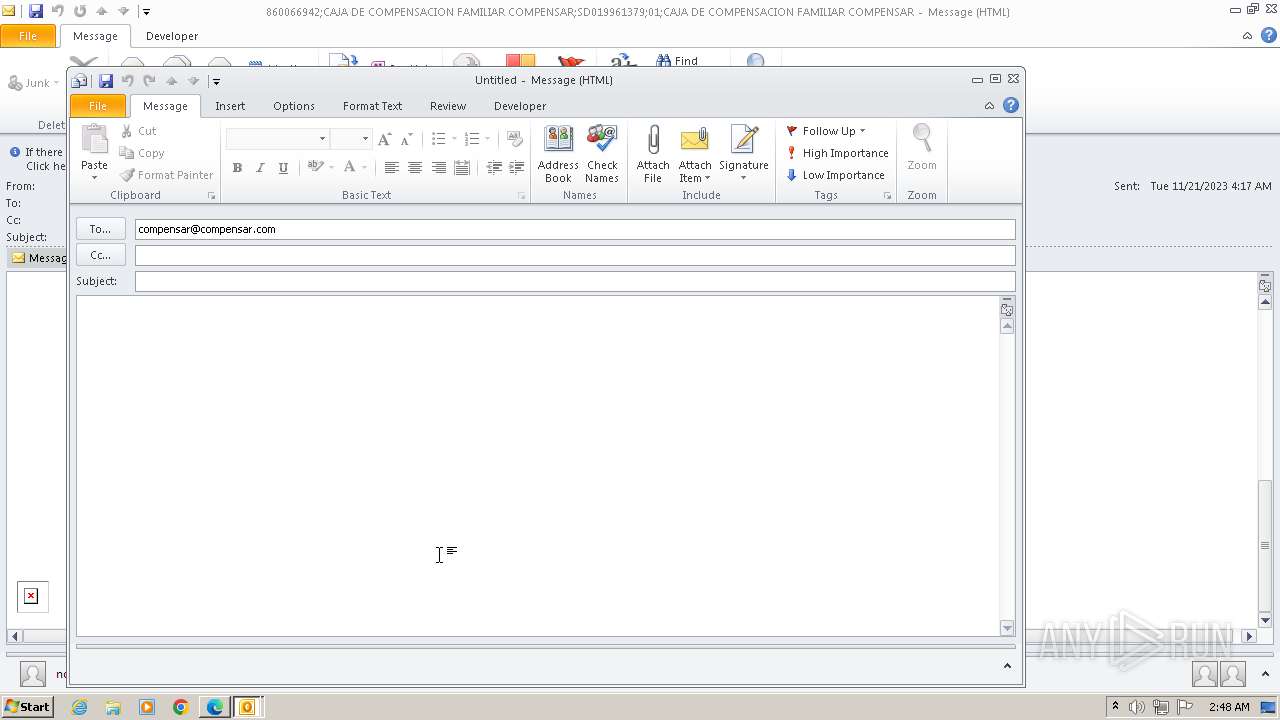
Task: Click the Subject input field
Action: click(575, 281)
